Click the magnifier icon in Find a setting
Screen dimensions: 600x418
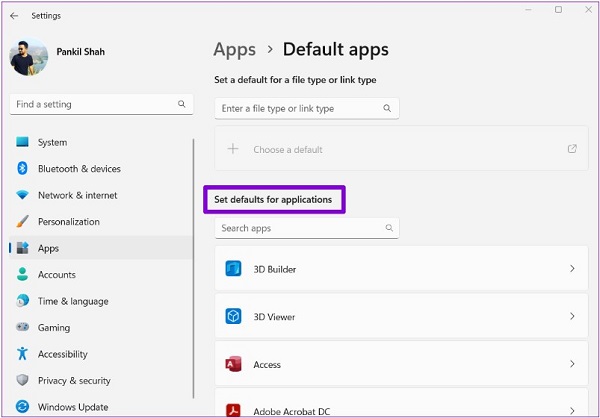pyautogui.click(x=182, y=104)
